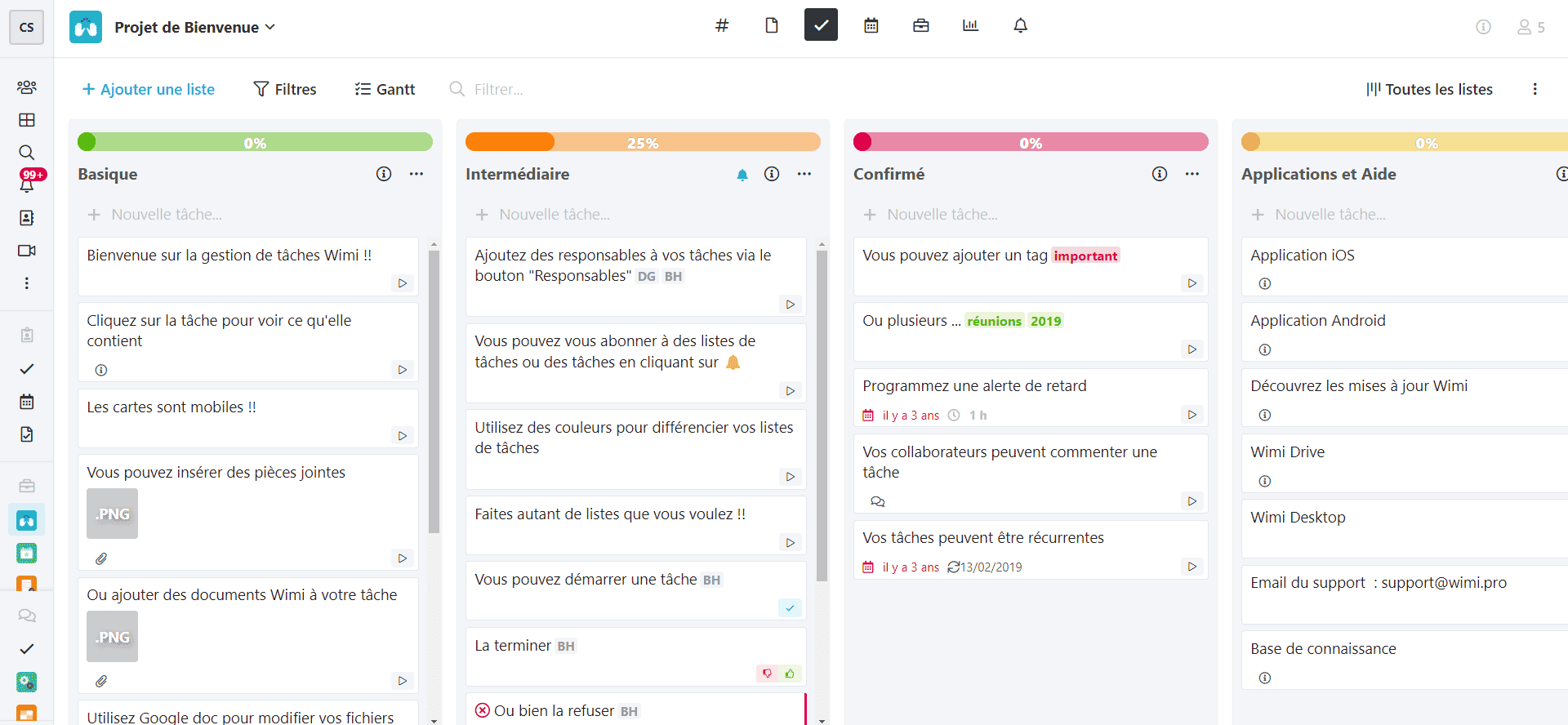1568x725 pixels.
Task: Click the CS workspace avatar
Action: pos(26,27)
